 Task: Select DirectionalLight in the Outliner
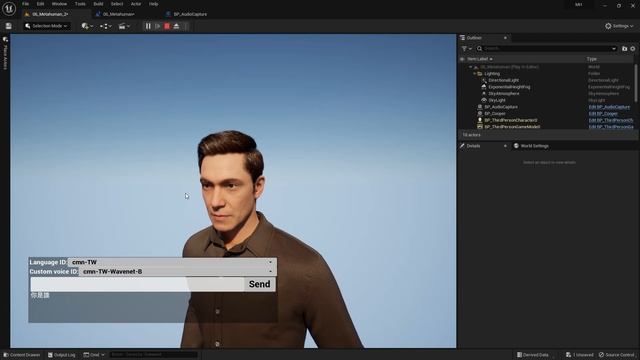[504, 80]
